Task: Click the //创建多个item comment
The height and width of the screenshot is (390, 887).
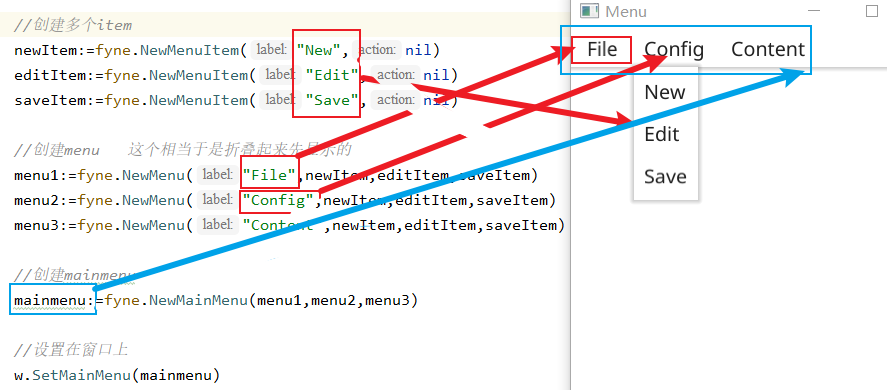Action: point(72,25)
